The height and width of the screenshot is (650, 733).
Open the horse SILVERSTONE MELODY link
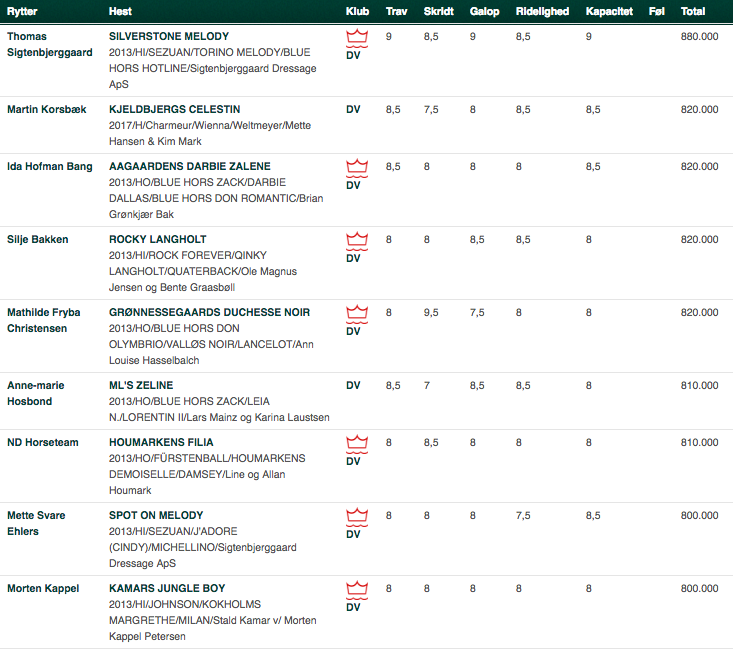pyautogui.click(x=169, y=36)
